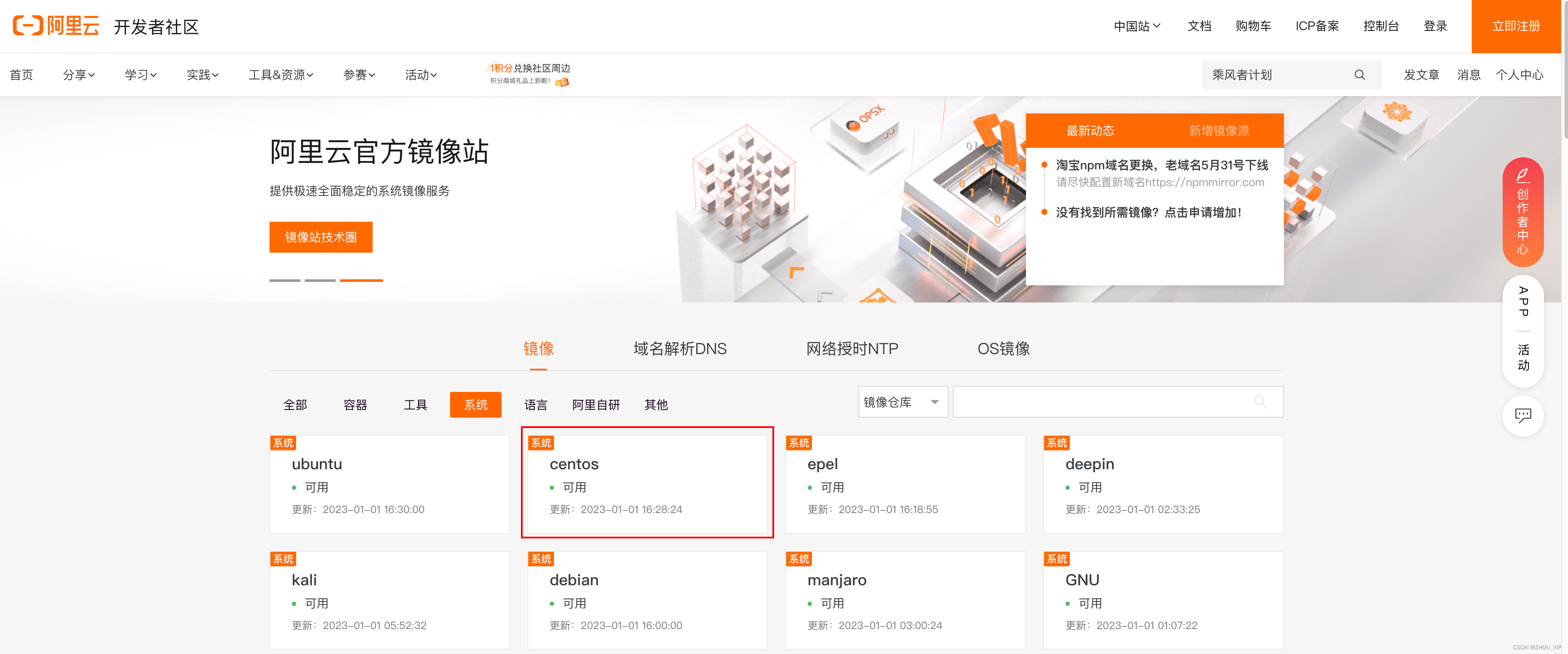This screenshot has height=654, width=1568.
Task: Open the points exchange promo banner
Action: 529,73
